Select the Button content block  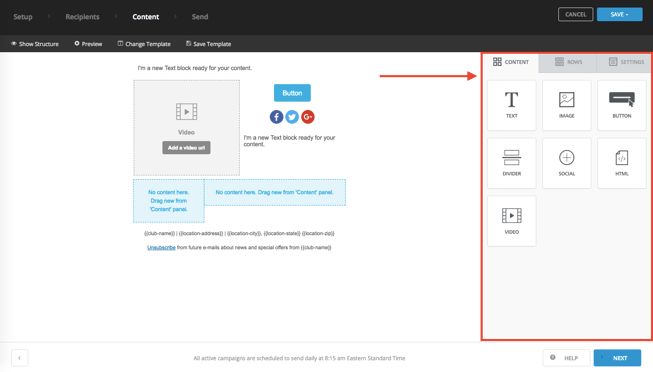point(621,105)
